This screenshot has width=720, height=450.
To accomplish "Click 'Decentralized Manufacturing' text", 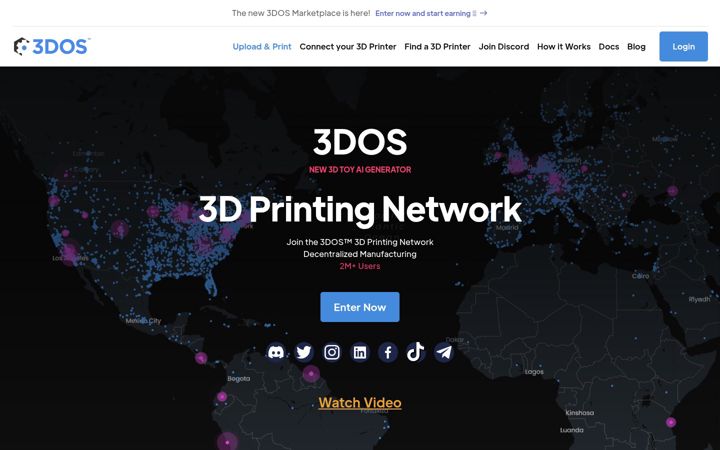I will coord(360,254).
